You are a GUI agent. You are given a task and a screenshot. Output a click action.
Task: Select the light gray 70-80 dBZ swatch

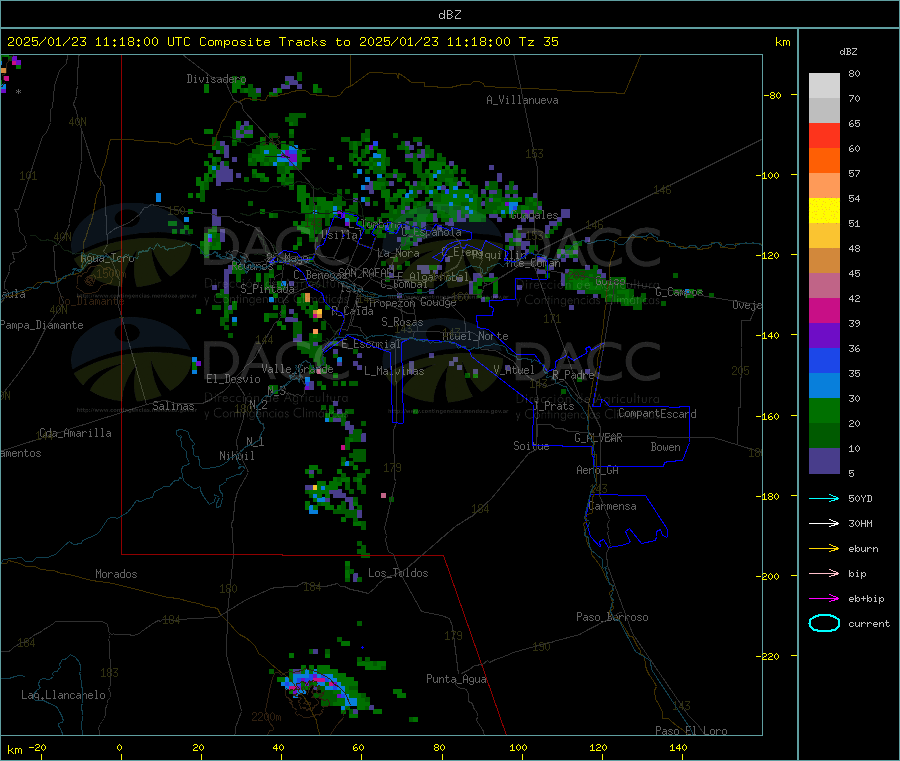(x=824, y=86)
